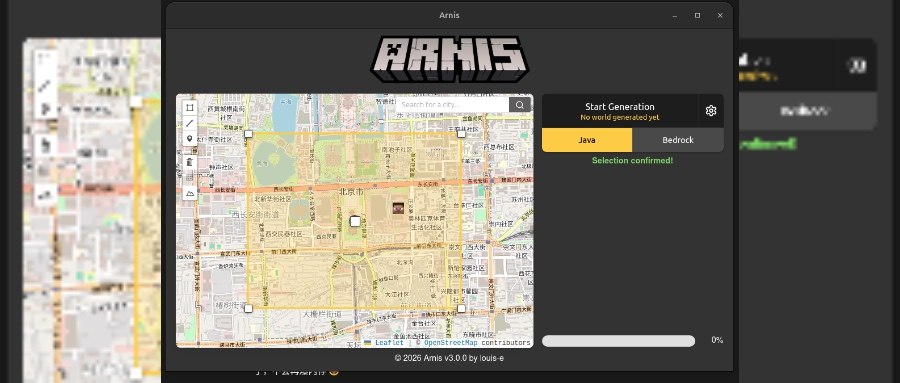Click the © 2026 Arnis v3.0.0 footer
The image size is (900, 383).
[x=449, y=358]
